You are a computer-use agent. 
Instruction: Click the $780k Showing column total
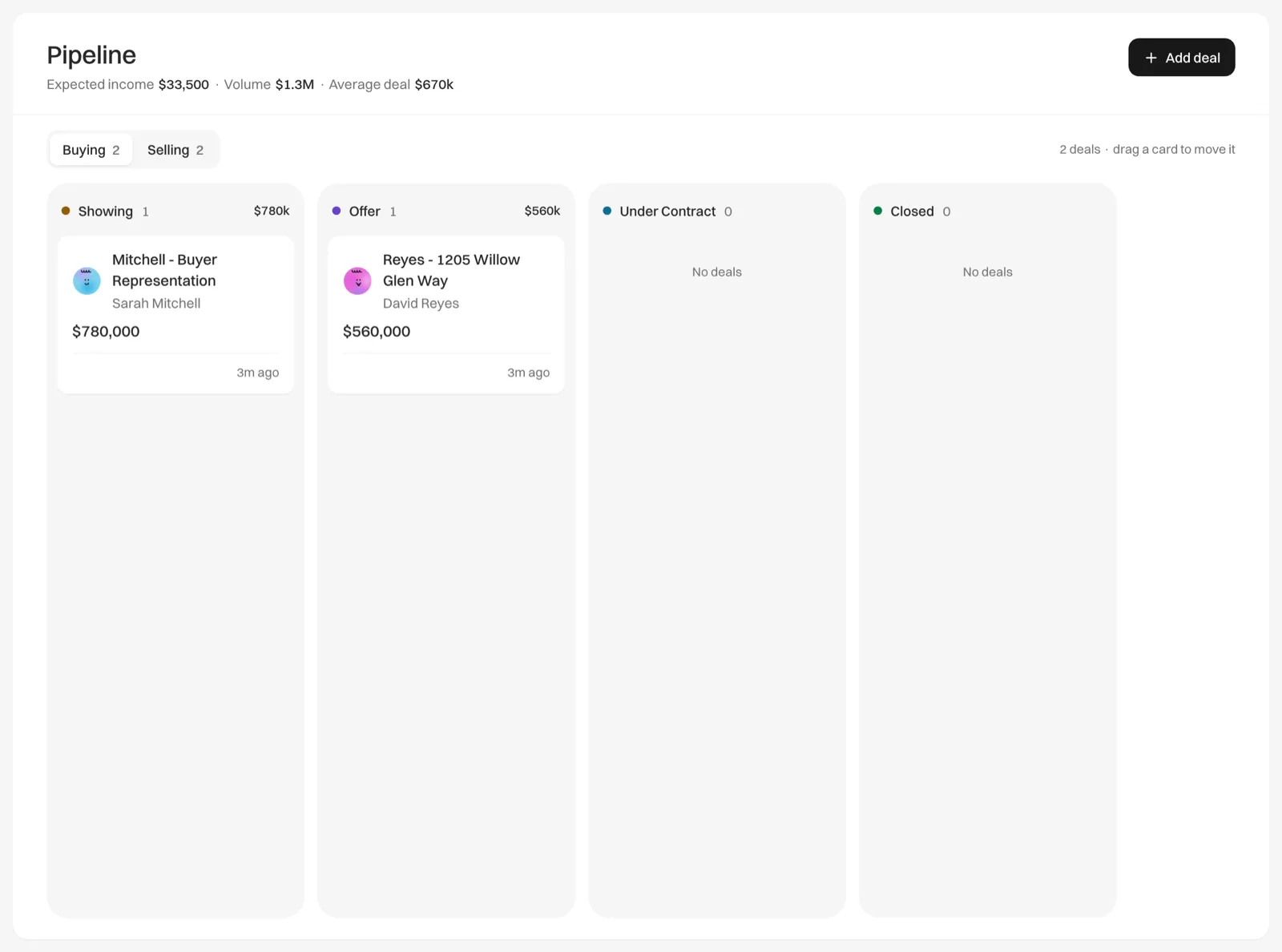[272, 211]
